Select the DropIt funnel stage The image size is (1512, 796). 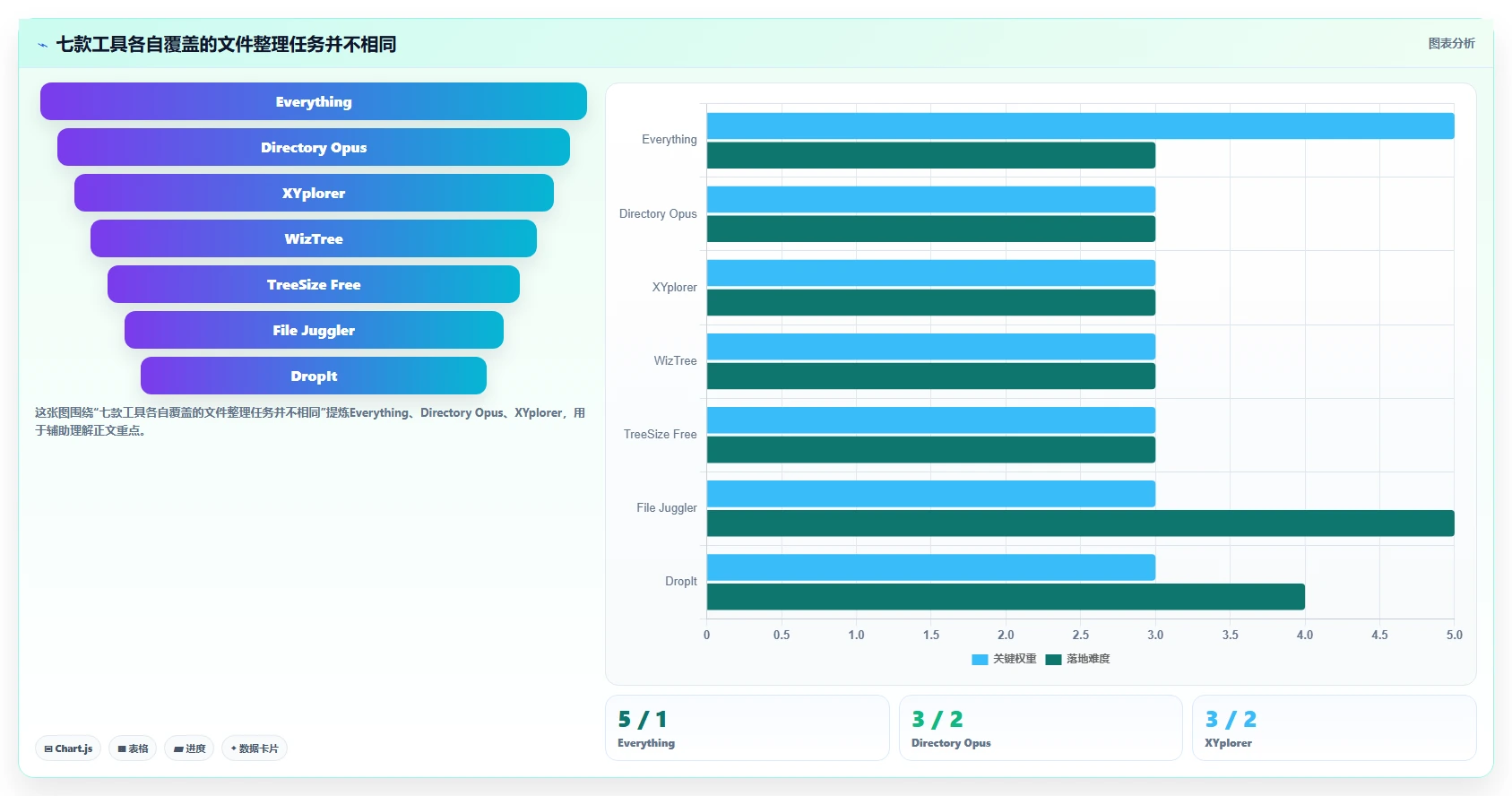(314, 376)
